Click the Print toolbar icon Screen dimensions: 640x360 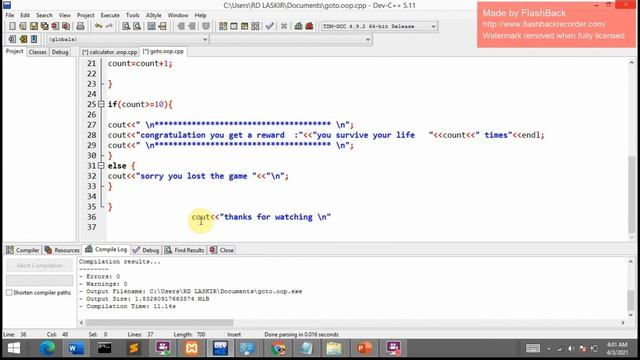[81, 26]
